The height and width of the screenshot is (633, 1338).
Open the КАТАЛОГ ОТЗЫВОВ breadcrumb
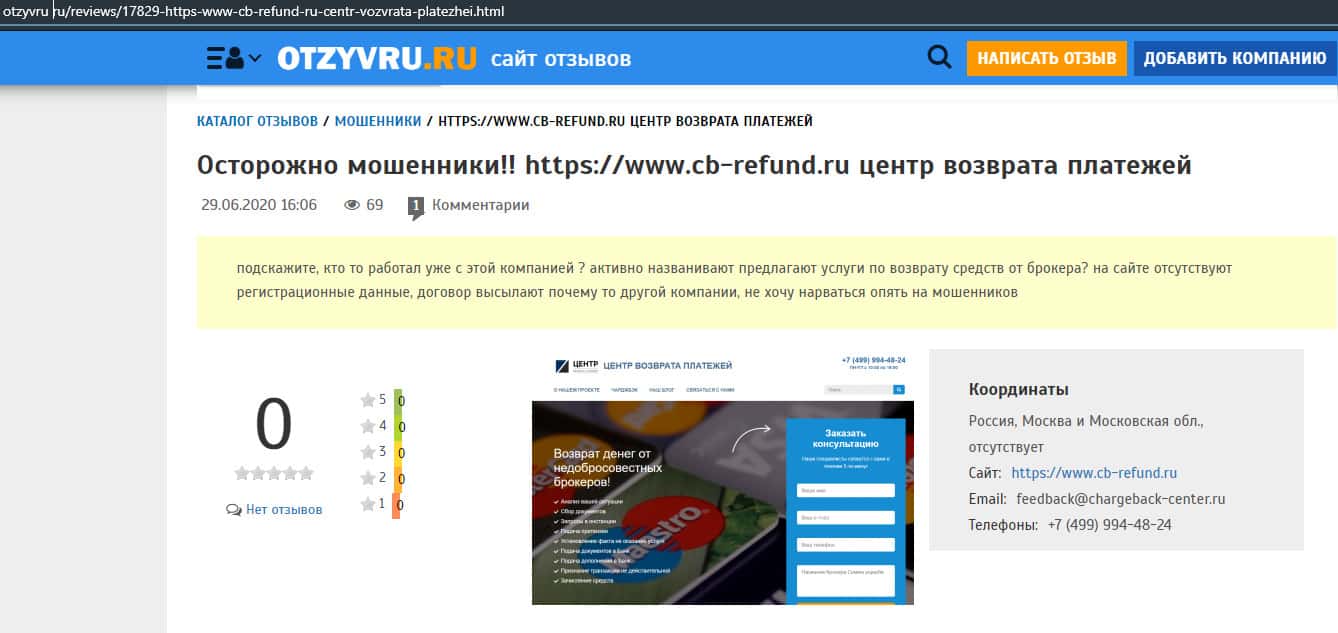(257, 121)
